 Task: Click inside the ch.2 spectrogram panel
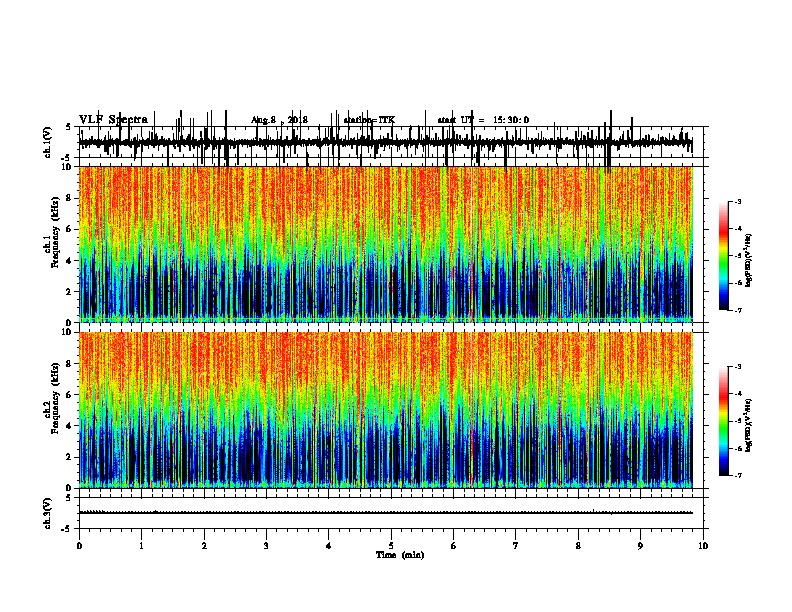[x=391, y=410]
